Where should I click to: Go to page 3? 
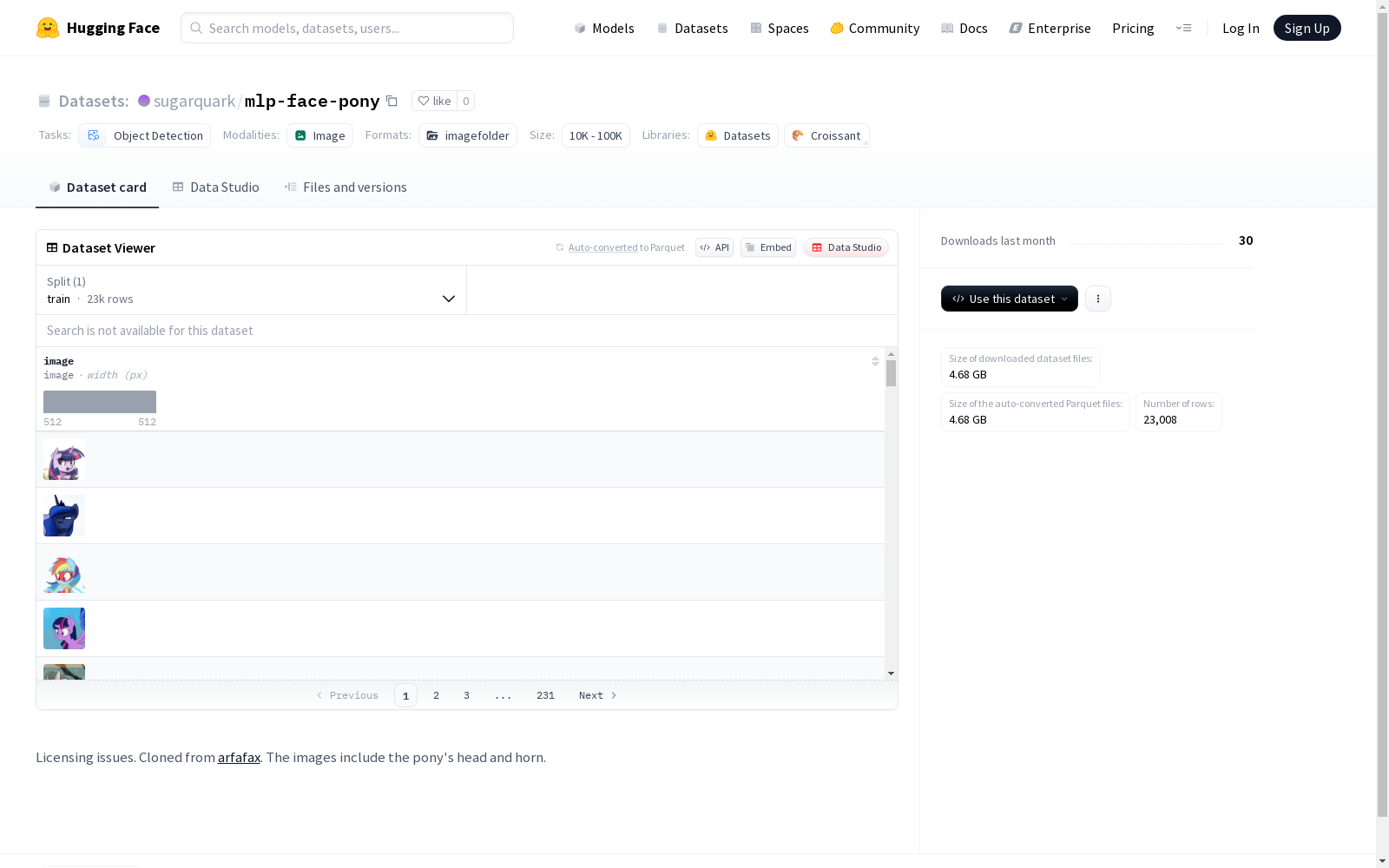466,695
